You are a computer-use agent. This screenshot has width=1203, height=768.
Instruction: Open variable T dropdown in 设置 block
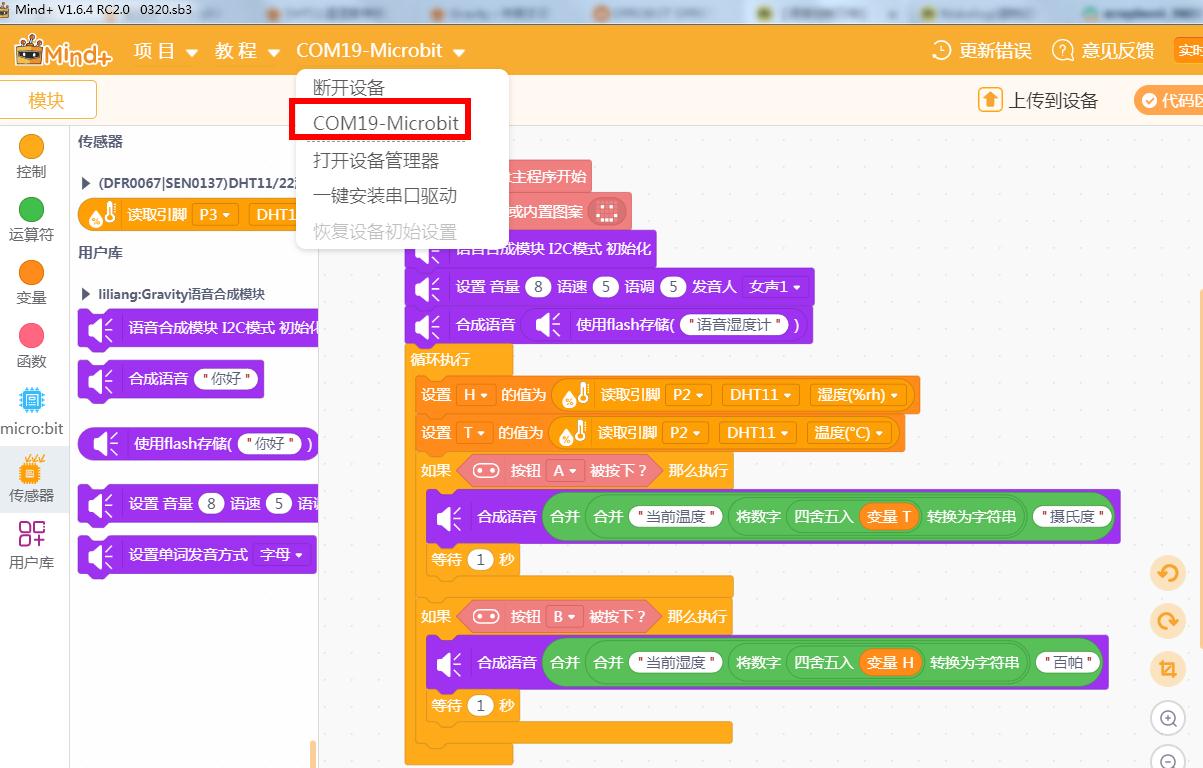coord(474,433)
